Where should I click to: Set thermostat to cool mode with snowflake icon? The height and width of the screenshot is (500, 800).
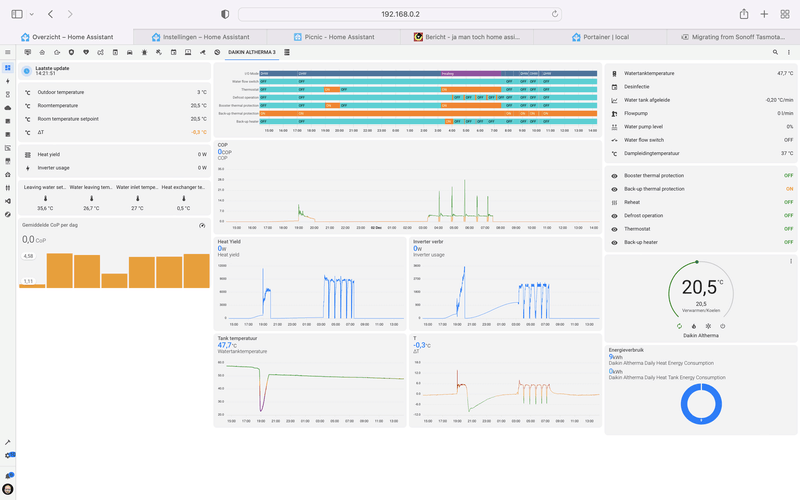[708, 326]
